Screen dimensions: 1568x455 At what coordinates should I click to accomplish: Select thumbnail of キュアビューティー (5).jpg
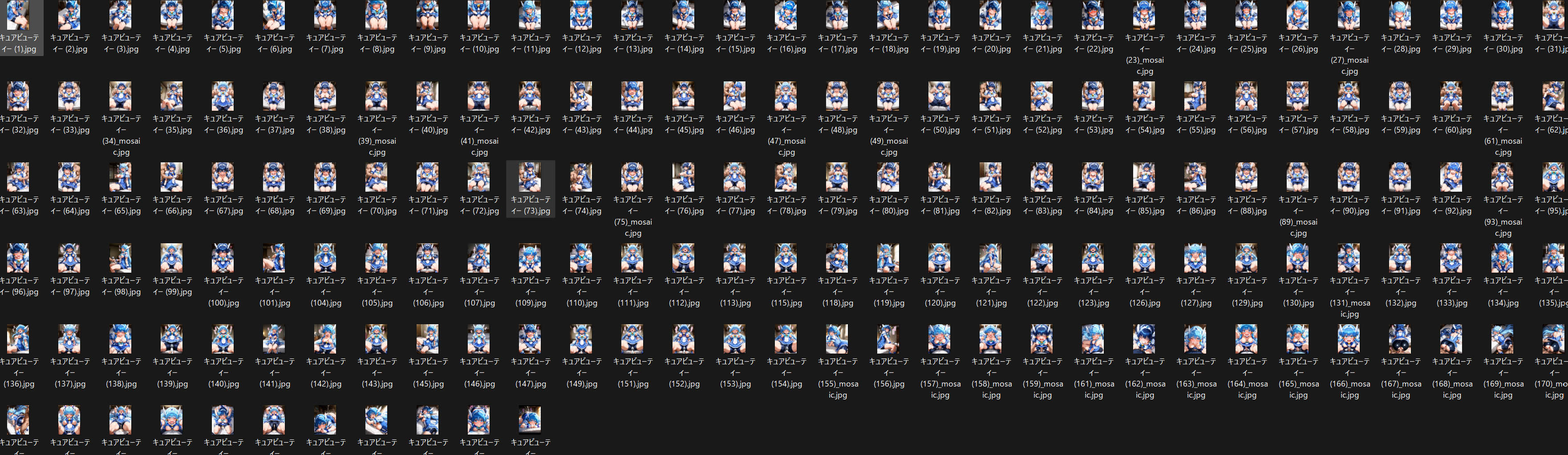(223, 15)
